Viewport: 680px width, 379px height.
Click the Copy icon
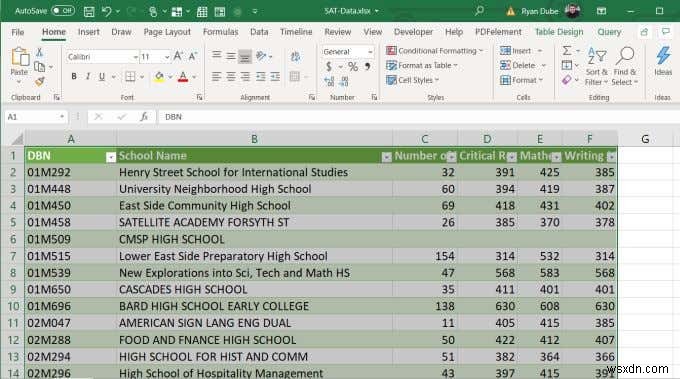coord(39,67)
